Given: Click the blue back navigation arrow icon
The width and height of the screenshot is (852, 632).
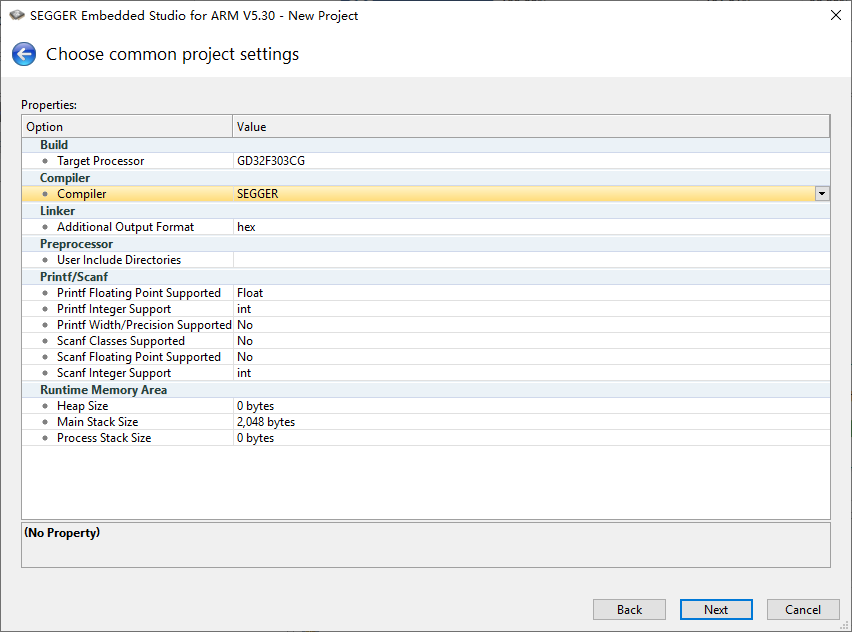Looking at the screenshot, I should tap(23, 53).
